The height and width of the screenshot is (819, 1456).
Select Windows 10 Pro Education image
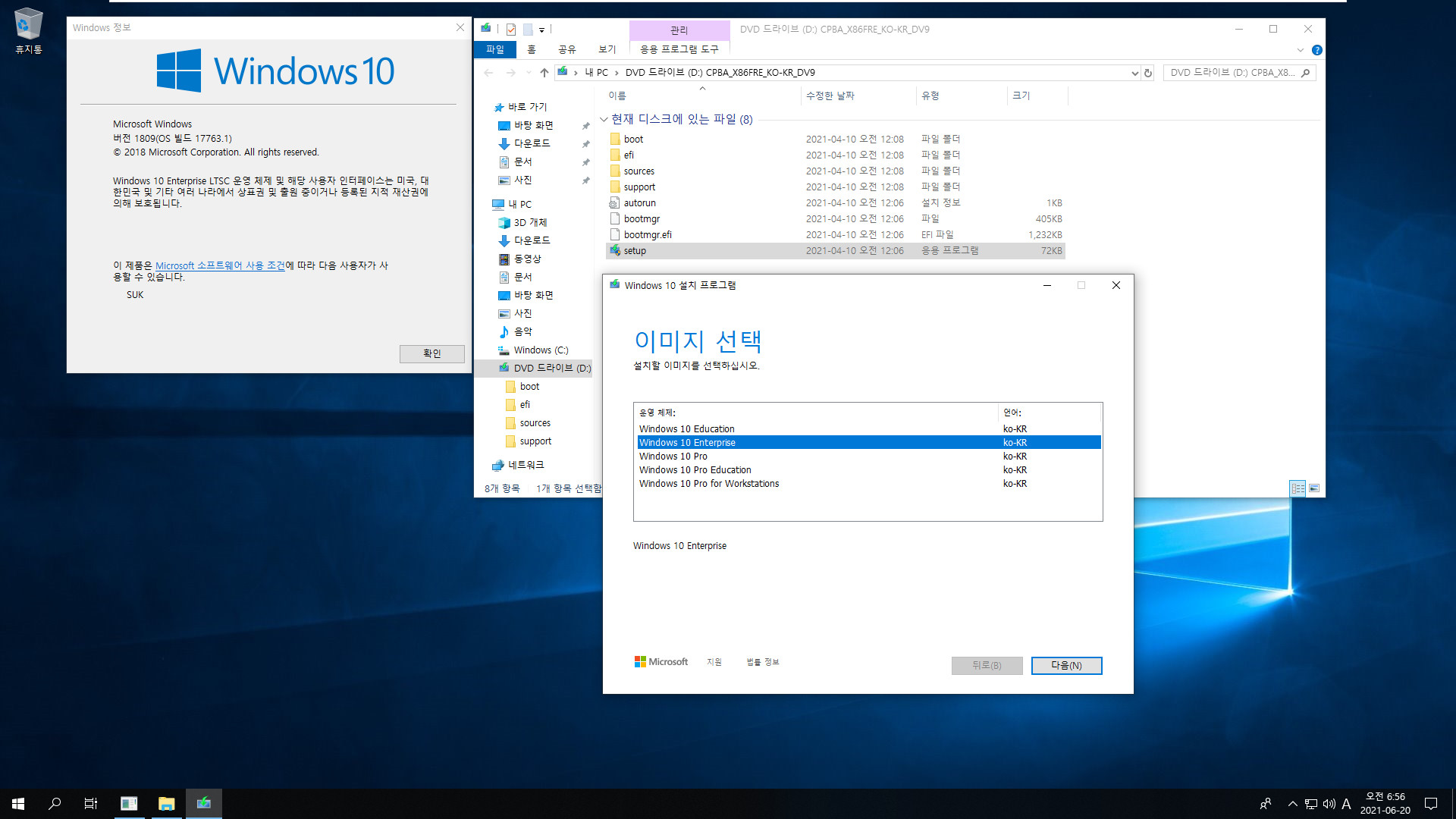tap(869, 469)
